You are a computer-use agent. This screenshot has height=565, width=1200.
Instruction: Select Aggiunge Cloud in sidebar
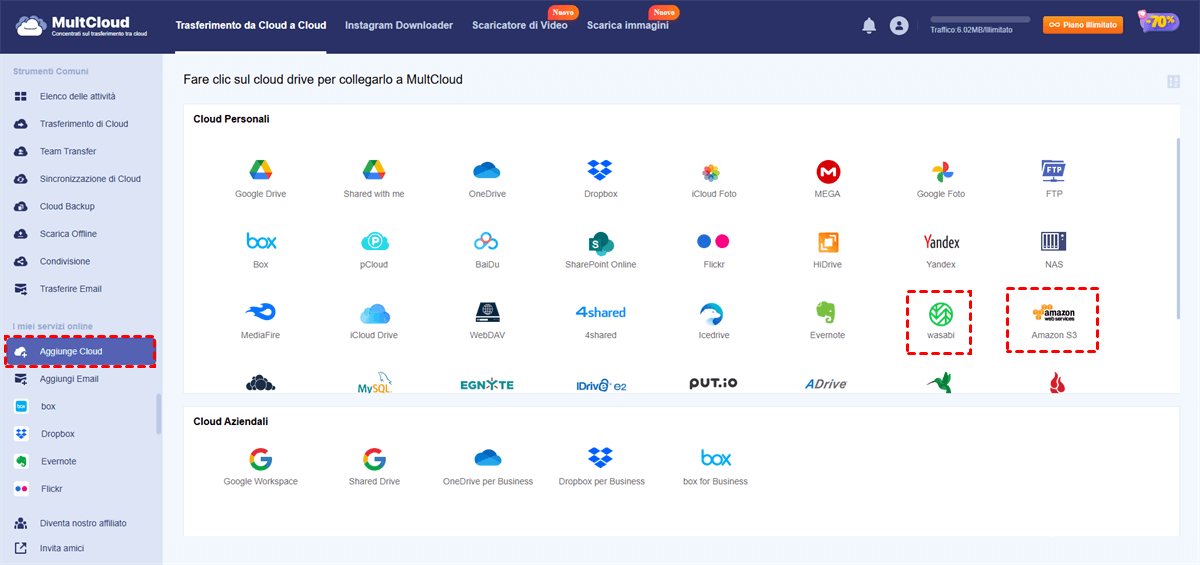click(x=80, y=352)
